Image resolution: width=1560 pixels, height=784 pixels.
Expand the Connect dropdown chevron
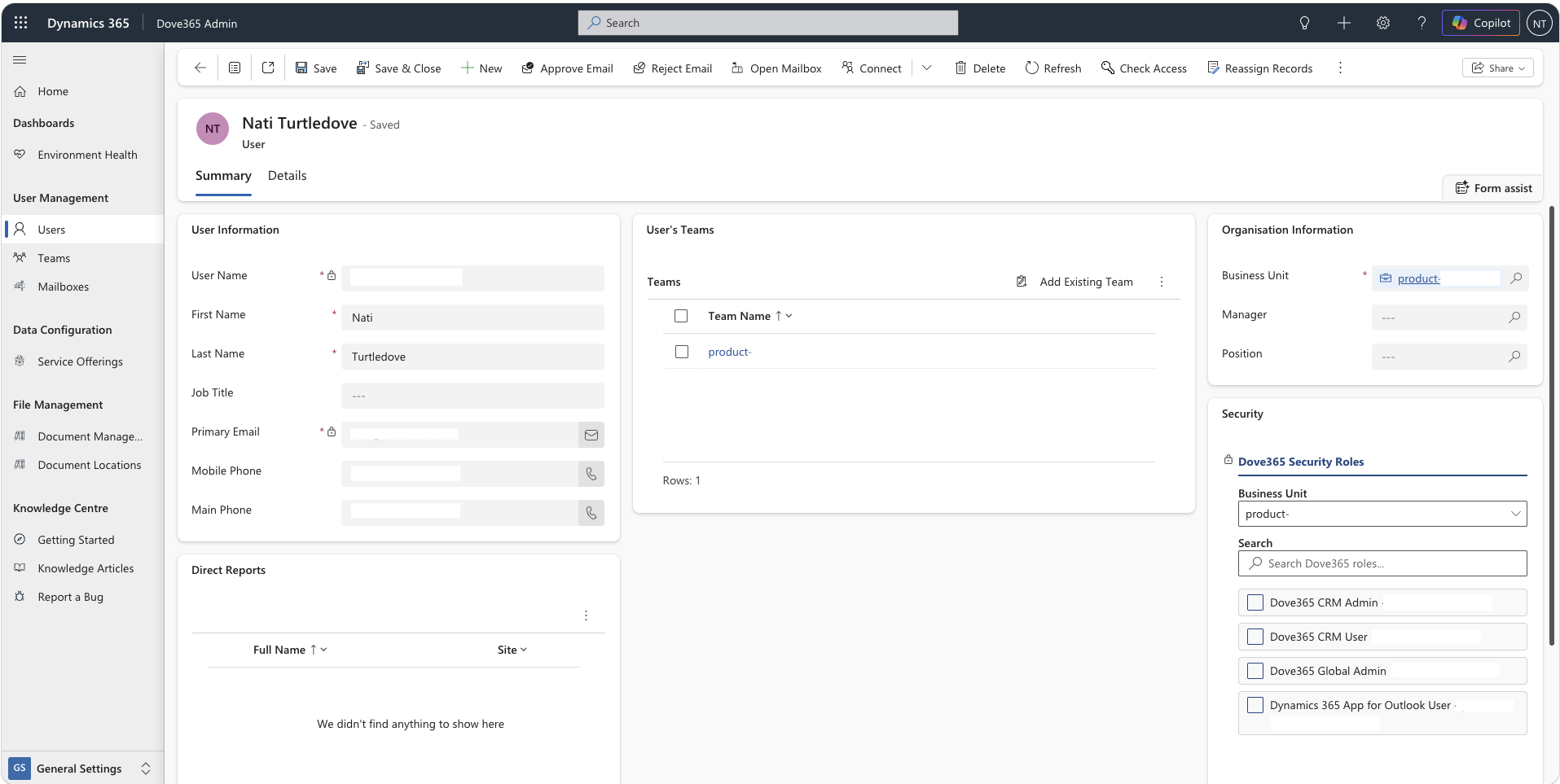pyautogui.click(x=926, y=68)
